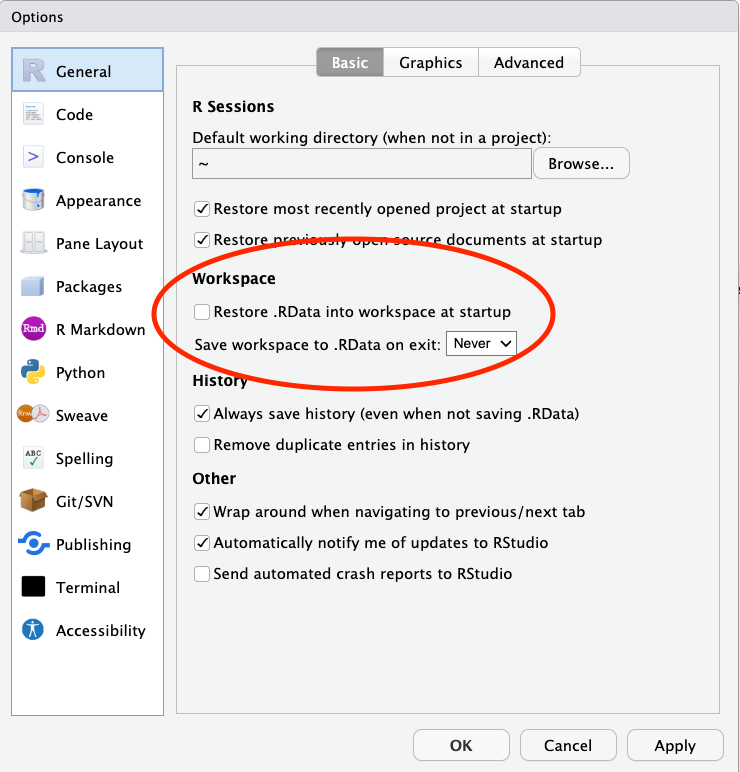Image resolution: width=740 pixels, height=772 pixels.
Task: Open the Accessibility options icon
Action: [33, 630]
